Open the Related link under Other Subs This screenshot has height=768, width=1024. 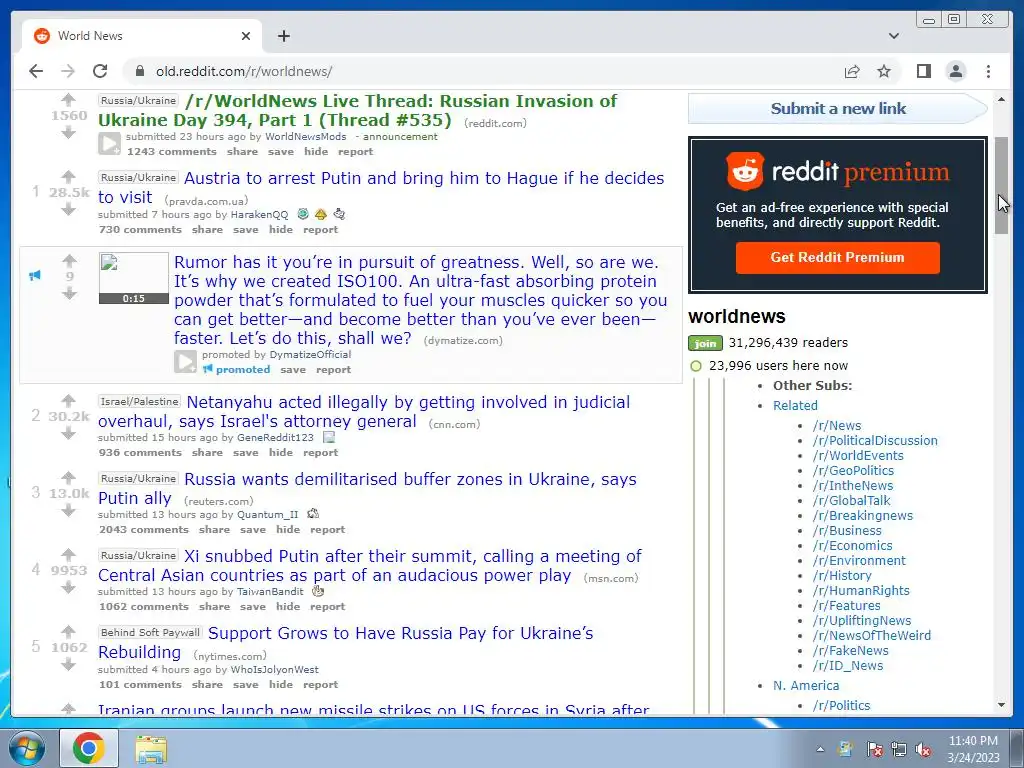click(x=795, y=406)
